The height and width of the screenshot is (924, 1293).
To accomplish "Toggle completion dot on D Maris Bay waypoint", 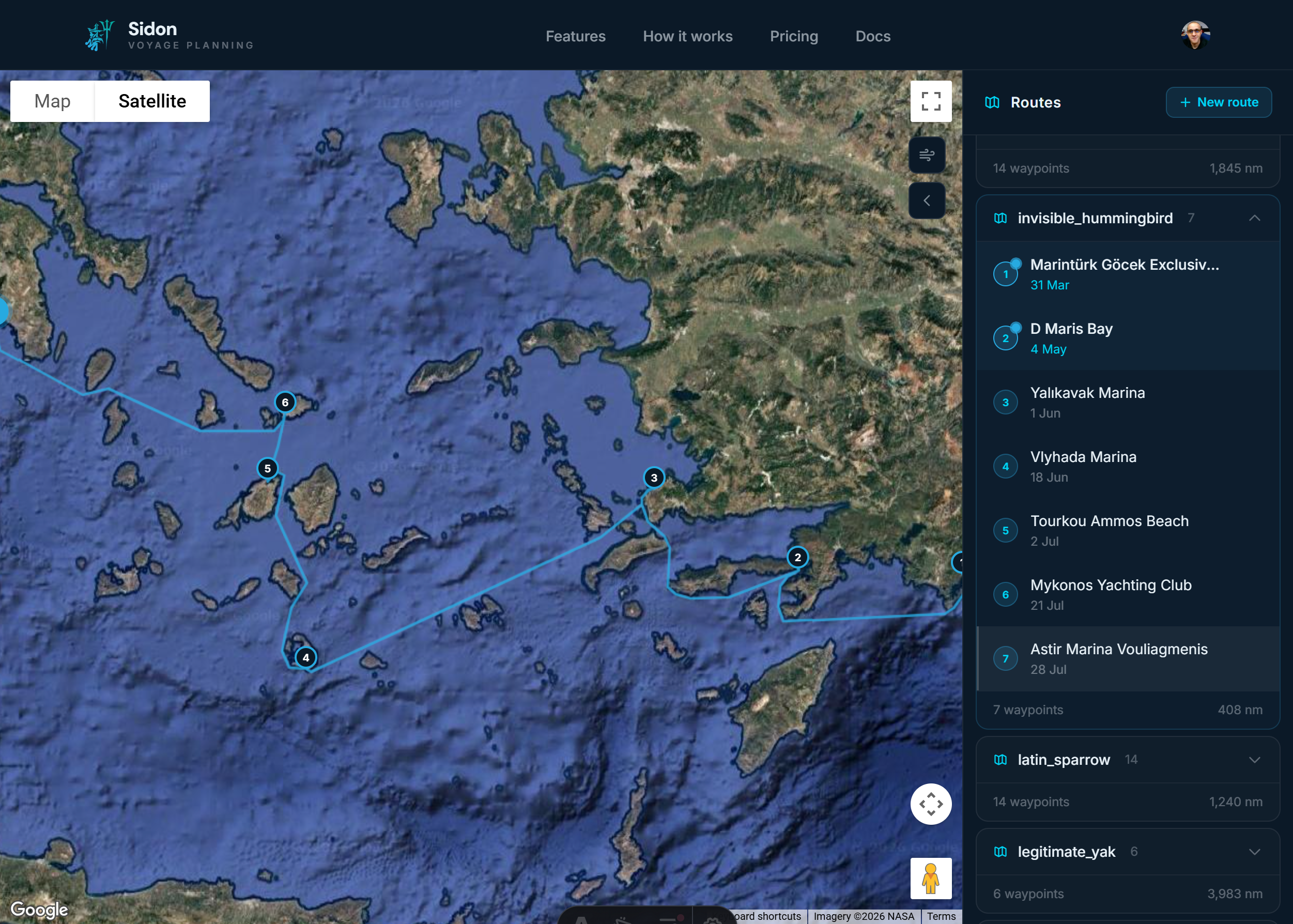I will tap(1016, 327).
